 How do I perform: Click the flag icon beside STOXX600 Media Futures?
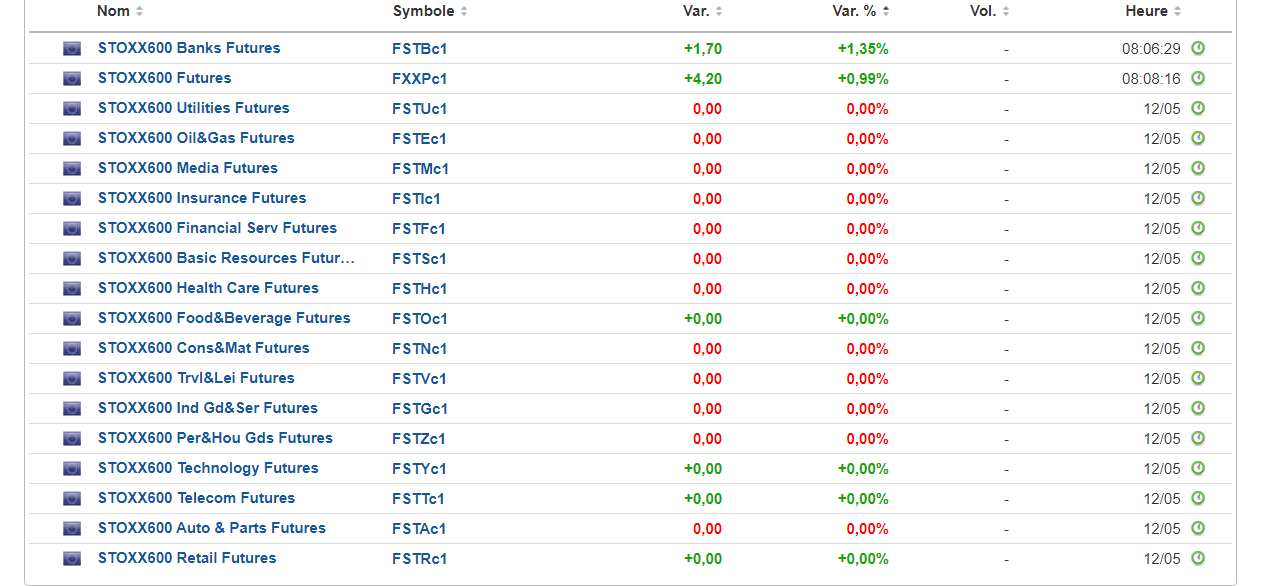[x=72, y=168]
